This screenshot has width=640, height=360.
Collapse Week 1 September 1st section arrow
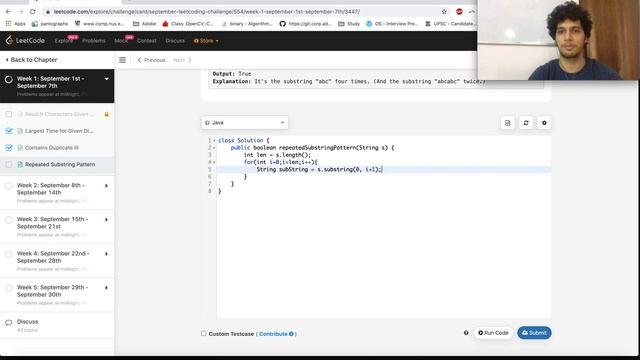[x=107, y=79]
